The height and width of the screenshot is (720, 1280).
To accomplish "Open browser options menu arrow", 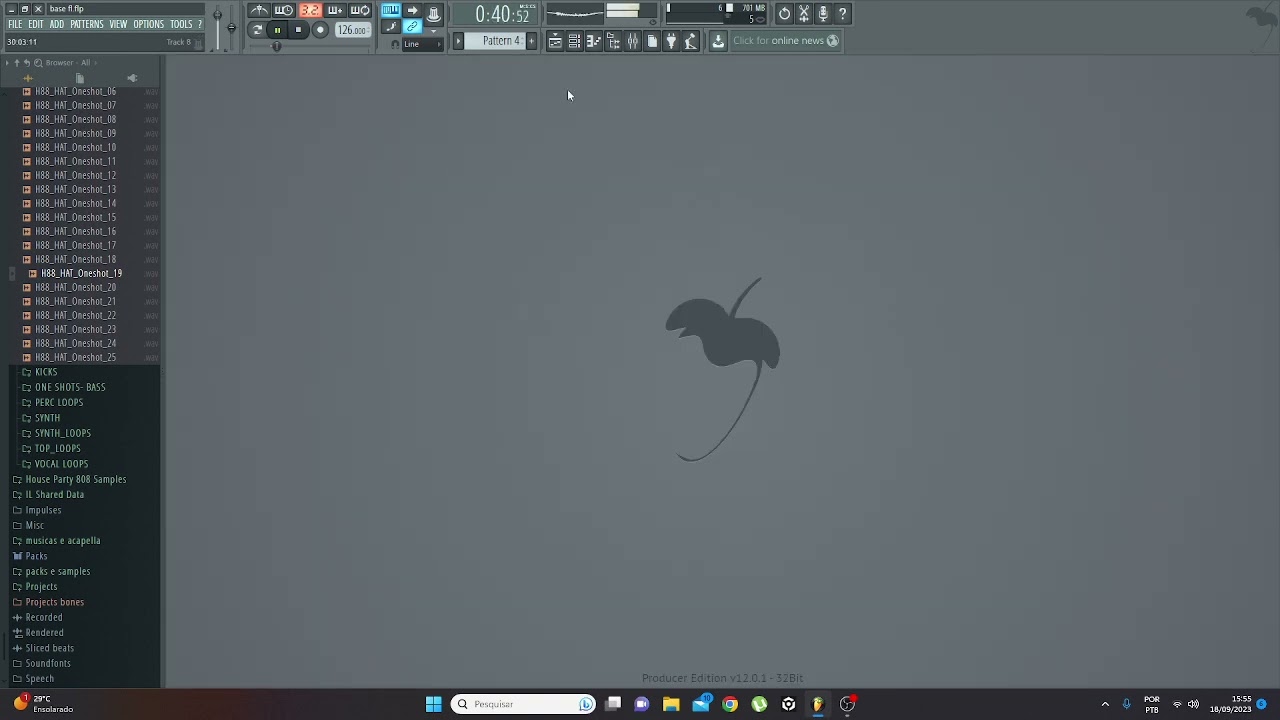I will click(7, 63).
